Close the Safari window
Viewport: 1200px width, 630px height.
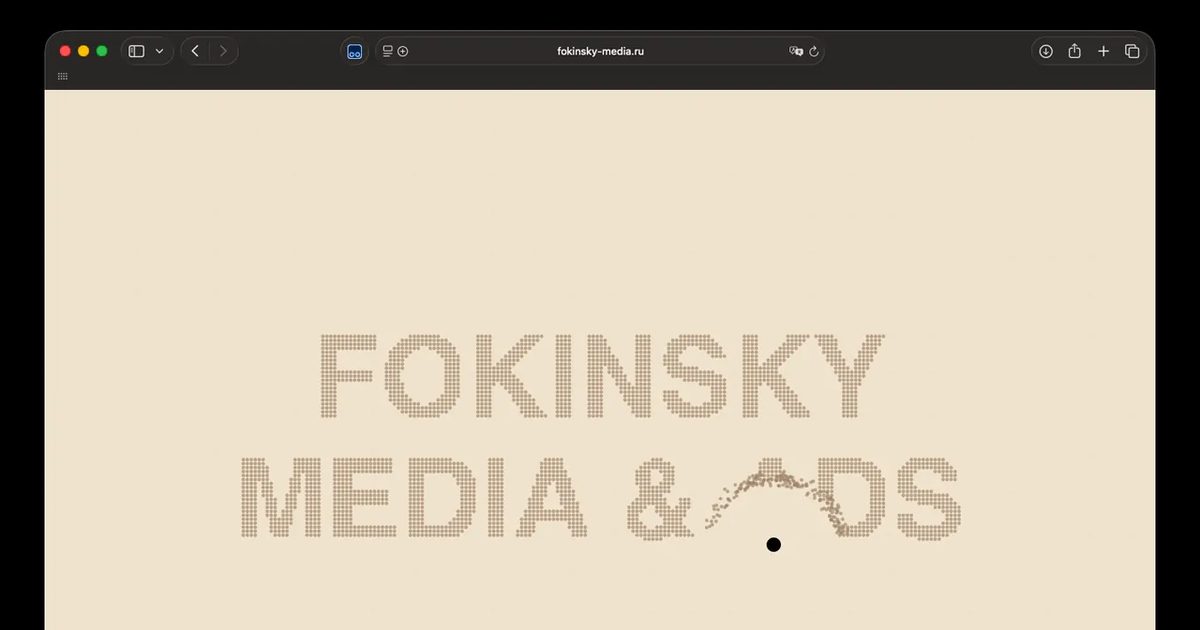tap(66, 51)
